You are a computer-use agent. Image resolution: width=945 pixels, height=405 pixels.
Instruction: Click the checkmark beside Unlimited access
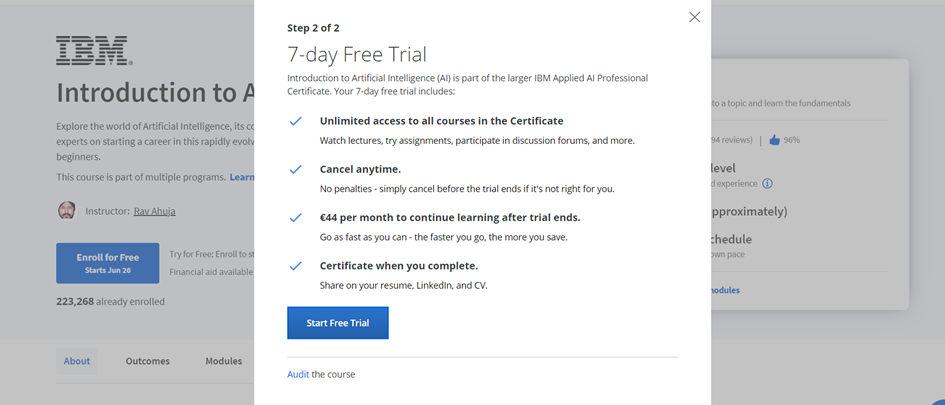point(295,121)
